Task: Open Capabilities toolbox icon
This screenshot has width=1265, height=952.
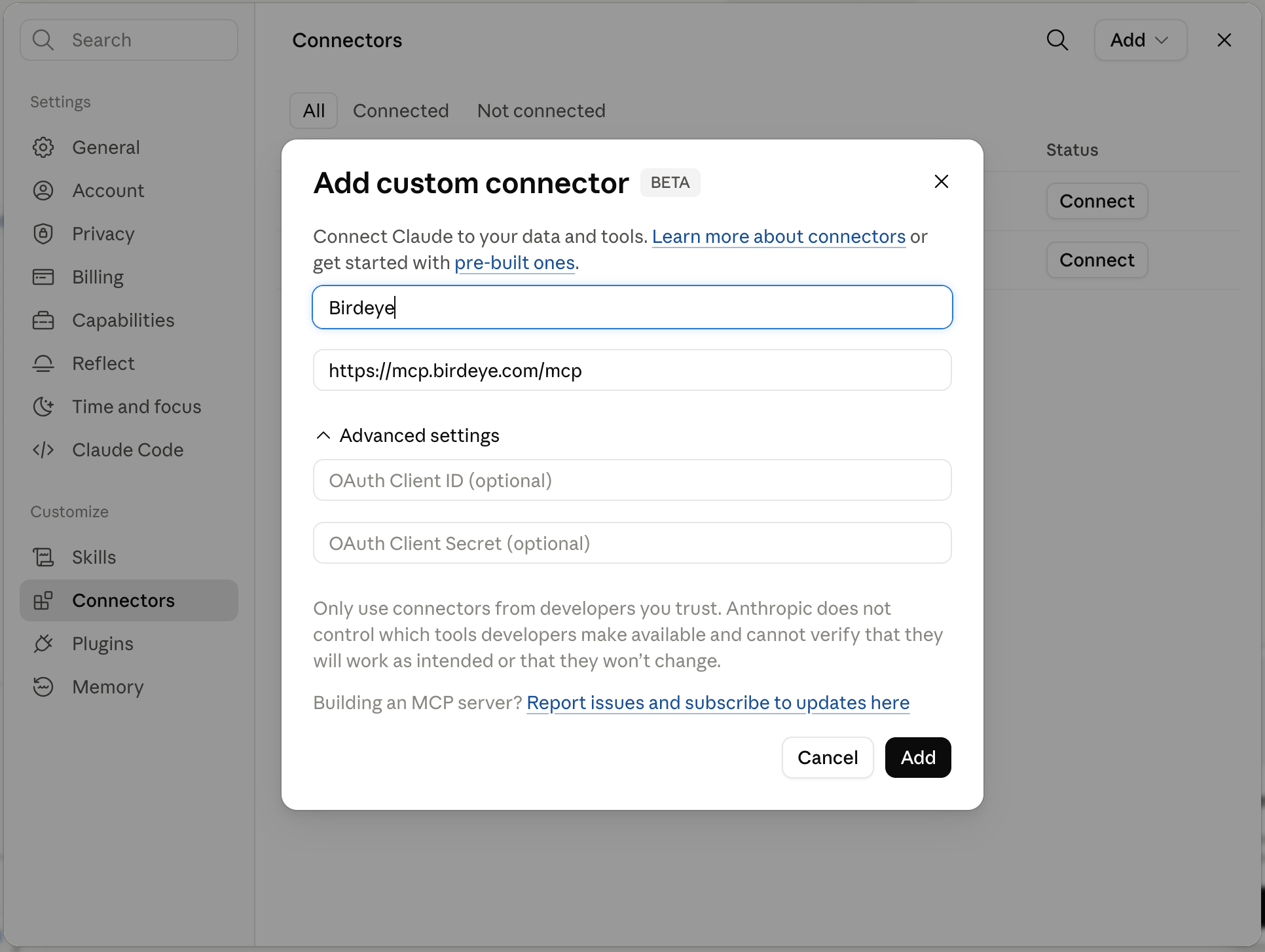Action: tap(43, 320)
